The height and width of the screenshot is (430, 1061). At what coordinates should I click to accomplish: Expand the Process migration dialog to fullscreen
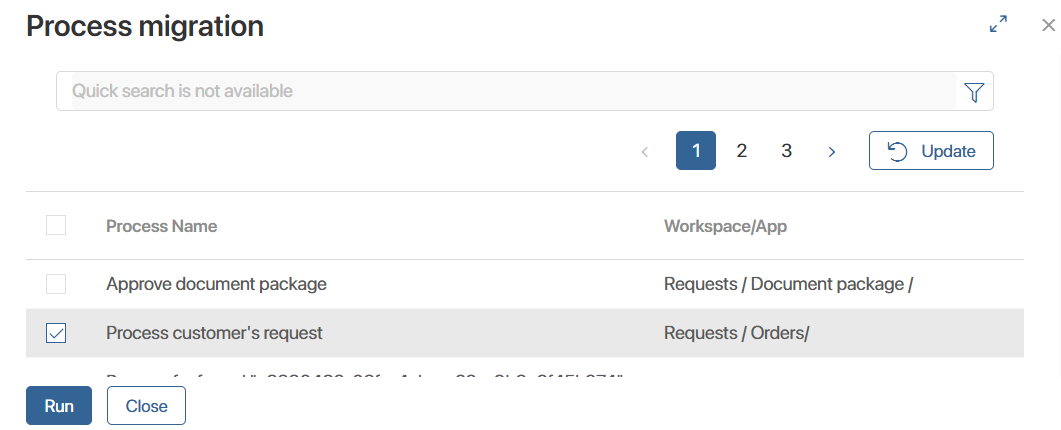[x=997, y=25]
